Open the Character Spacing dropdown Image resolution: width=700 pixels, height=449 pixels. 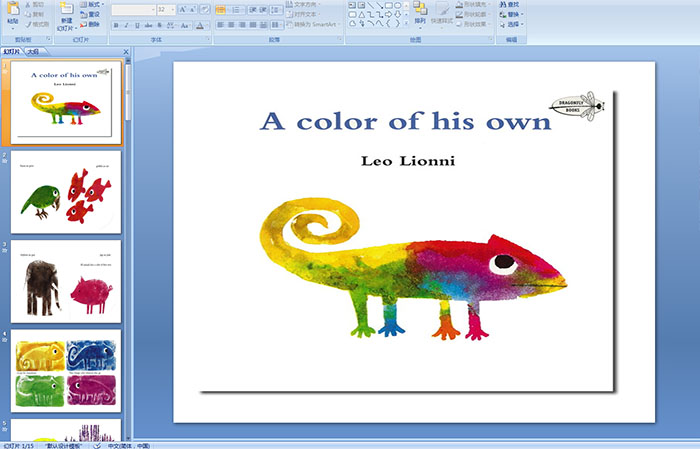(171, 25)
